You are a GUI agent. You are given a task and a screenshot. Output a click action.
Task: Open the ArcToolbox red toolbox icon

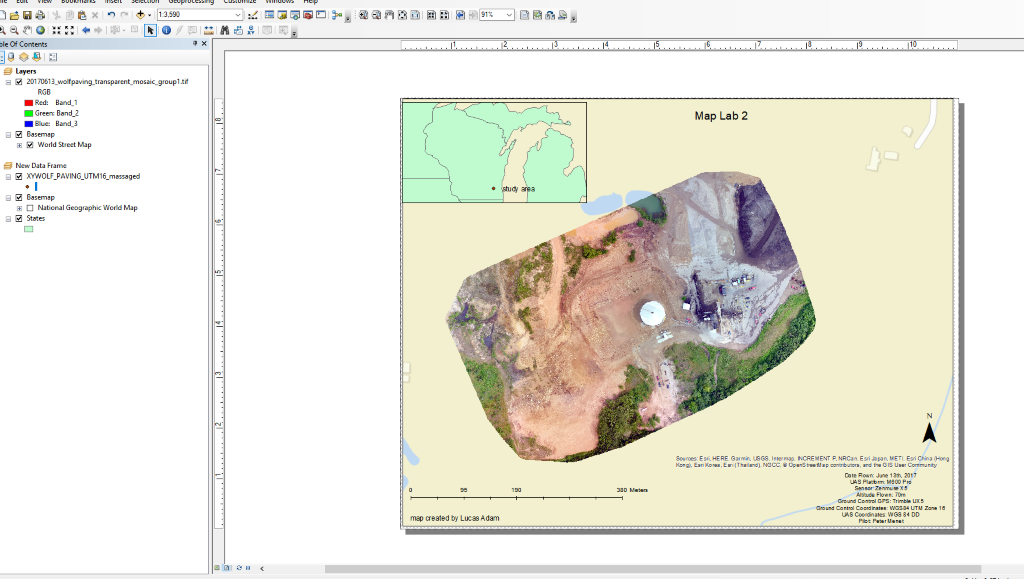308,15
